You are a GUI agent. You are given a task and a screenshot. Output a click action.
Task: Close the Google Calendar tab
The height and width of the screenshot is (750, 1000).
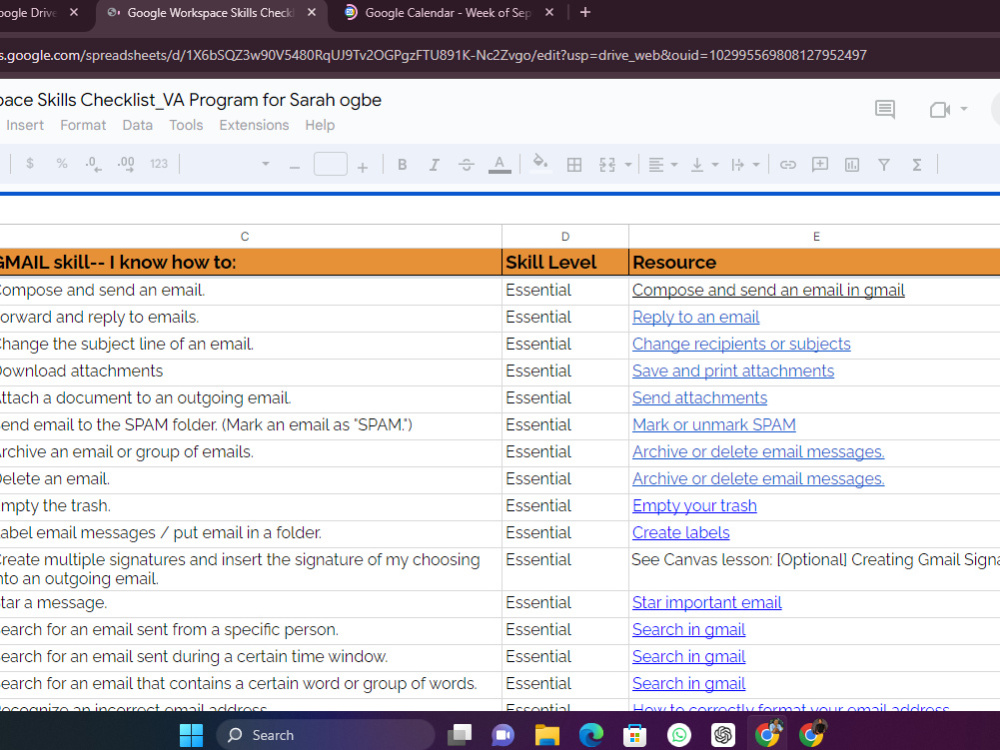click(549, 12)
